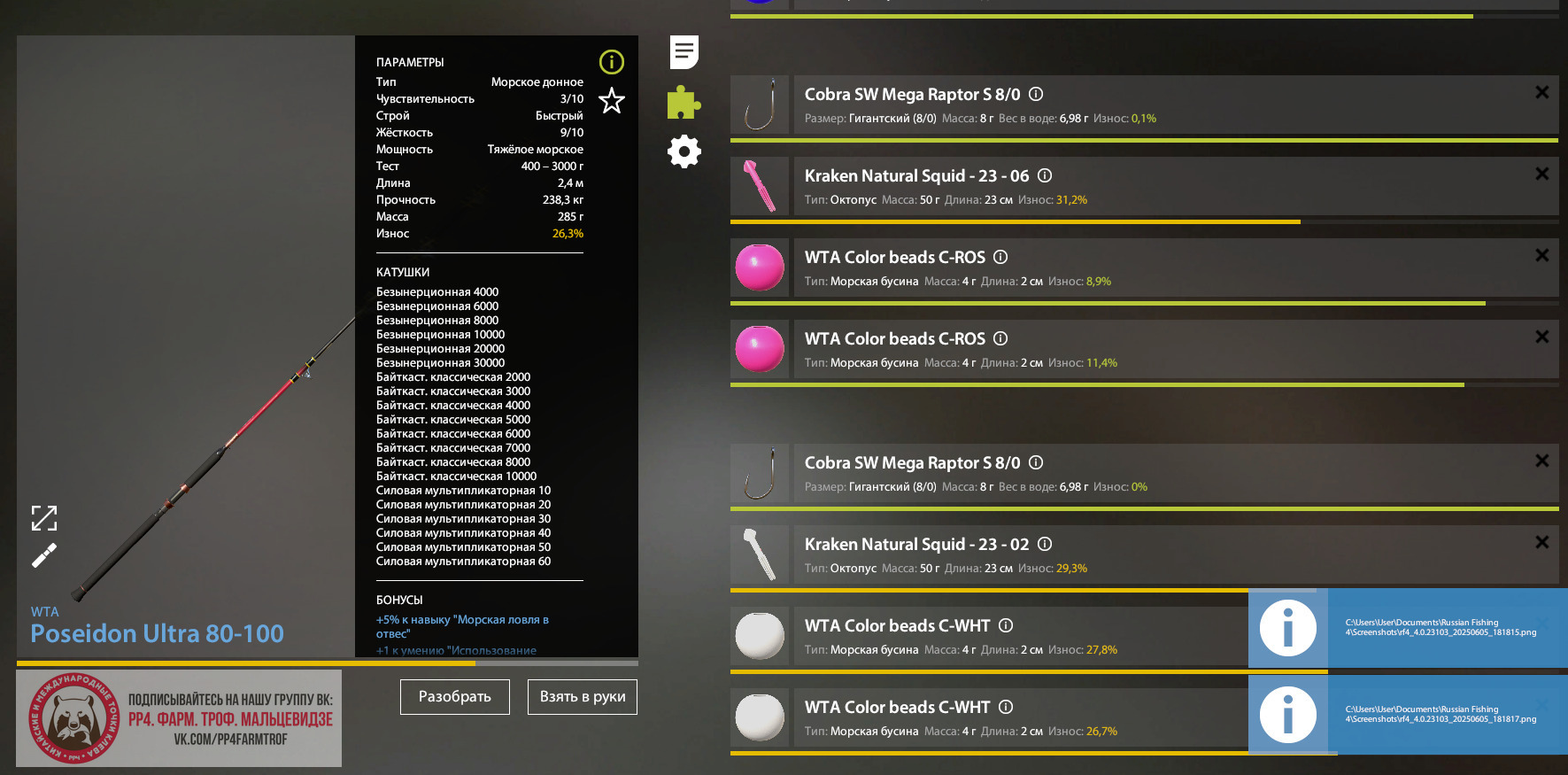This screenshot has width=1568, height=775.
Task: Open the notes document icon
Action: point(684,52)
